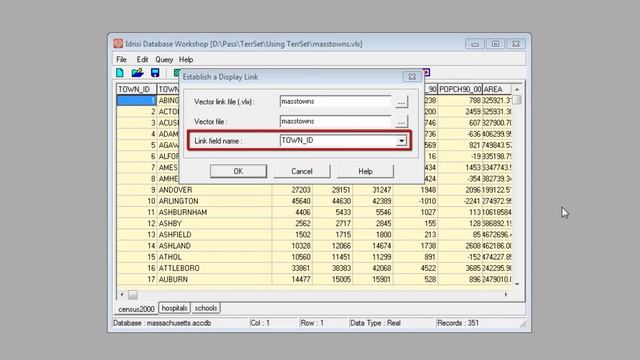Click the Vector file text field
640x360 pixels.
(336, 121)
